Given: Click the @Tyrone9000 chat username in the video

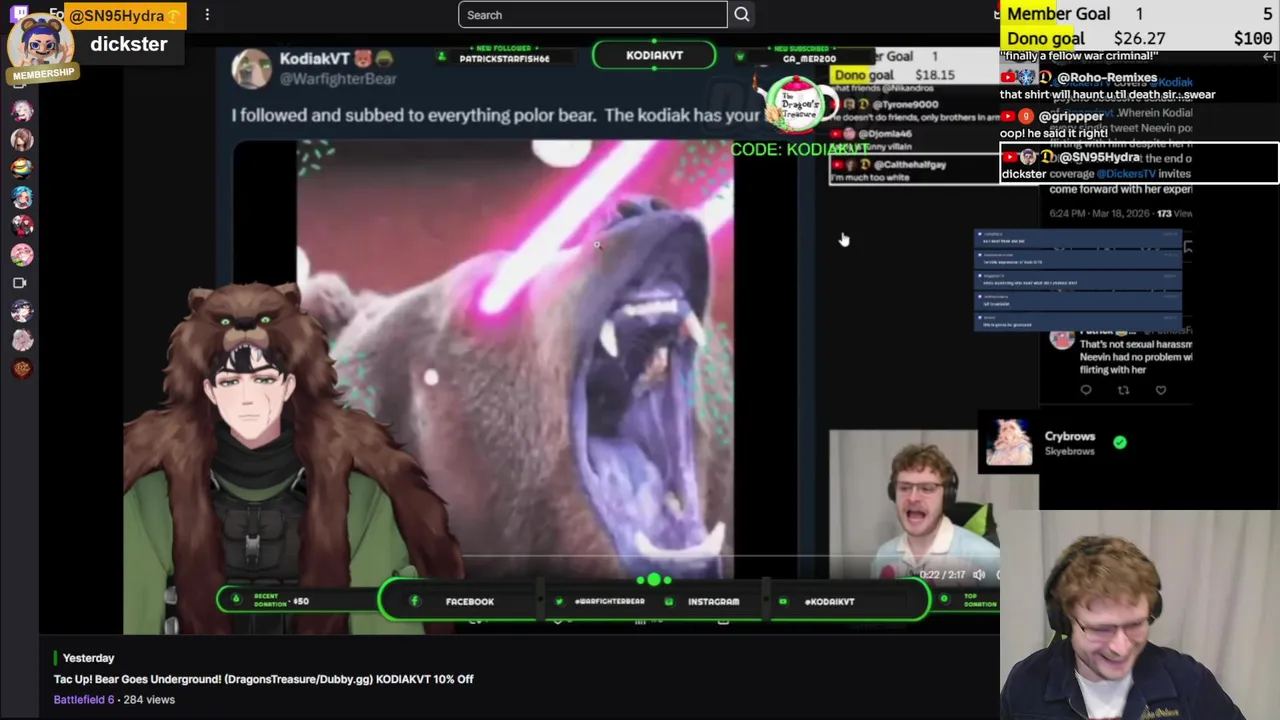Looking at the screenshot, I should coord(904,104).
